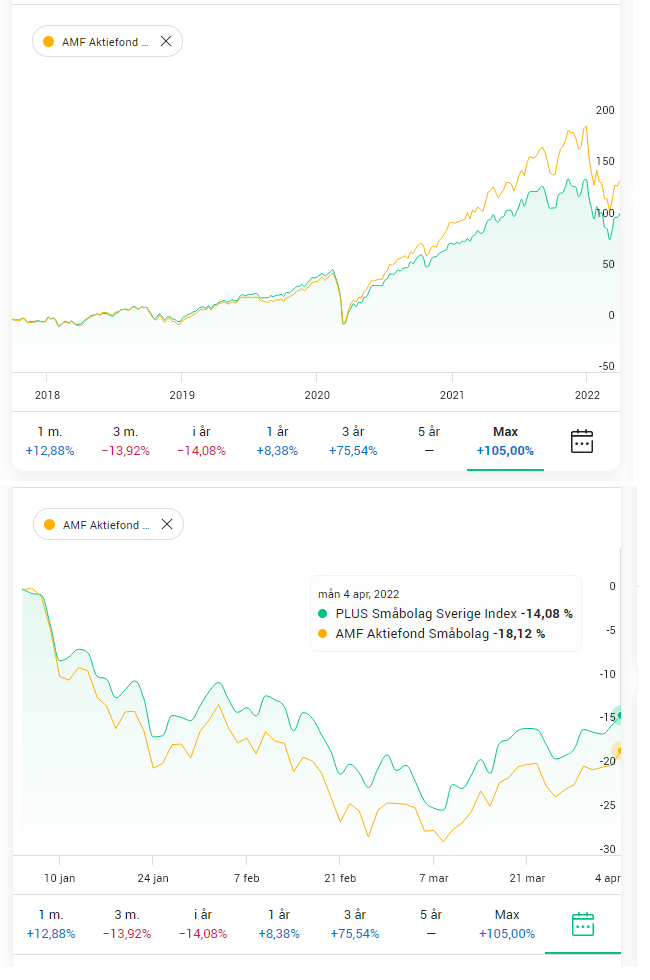Open calendar date picker in top chart

pyautogui.click(x=582, y=441)
